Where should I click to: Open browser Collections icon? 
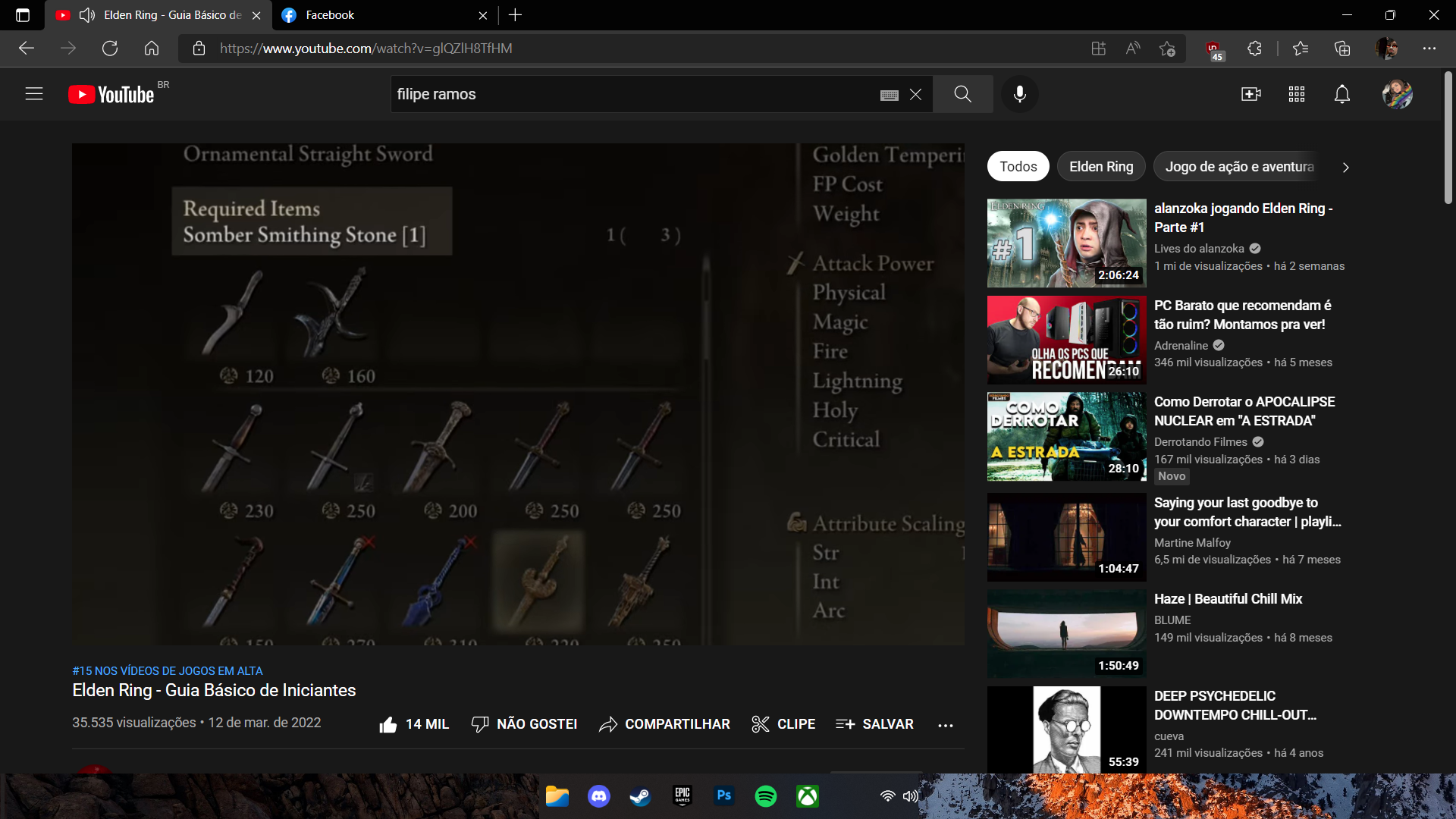1342,49
